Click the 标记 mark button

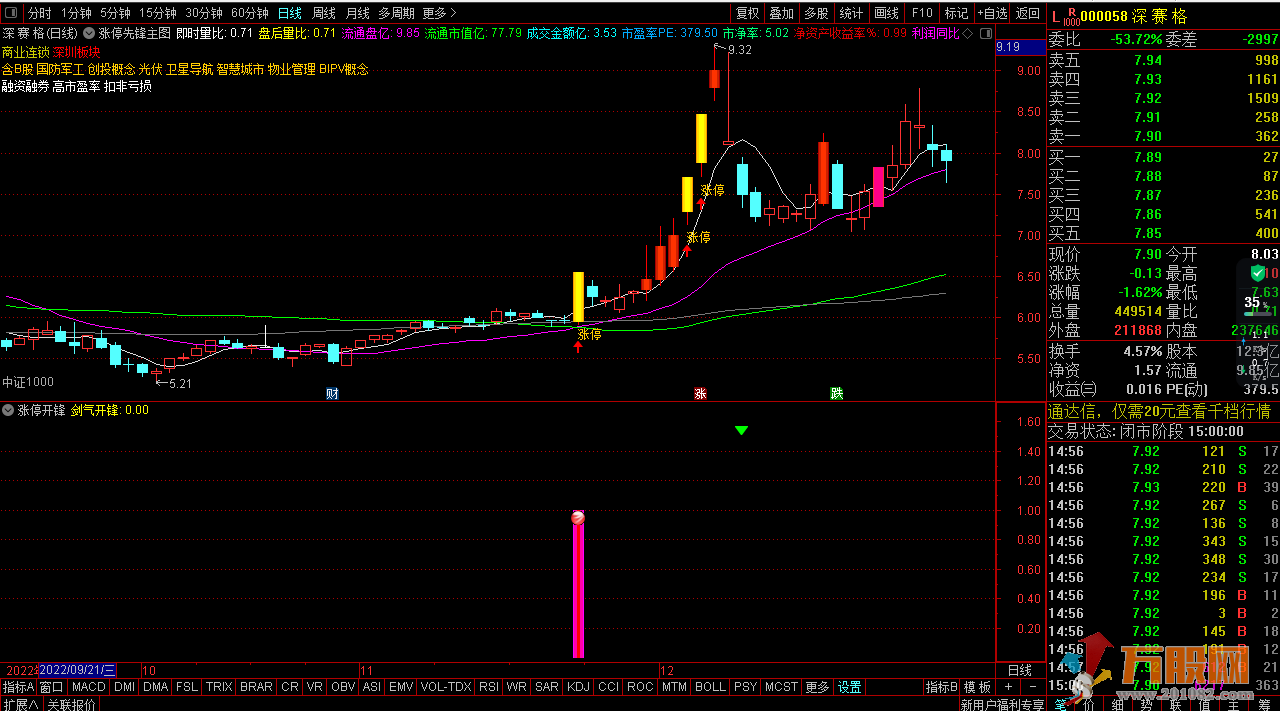tap(957, 13)
